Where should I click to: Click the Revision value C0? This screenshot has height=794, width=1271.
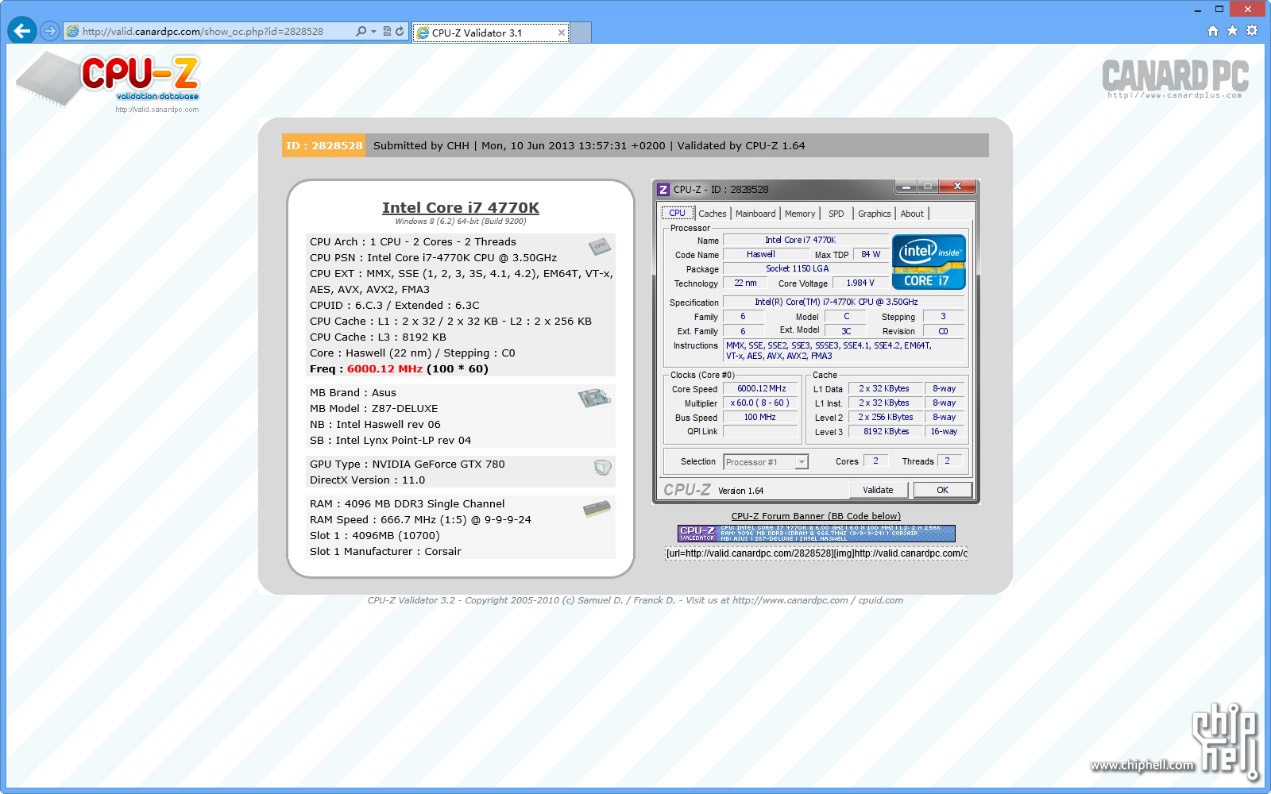coord(942,331)
